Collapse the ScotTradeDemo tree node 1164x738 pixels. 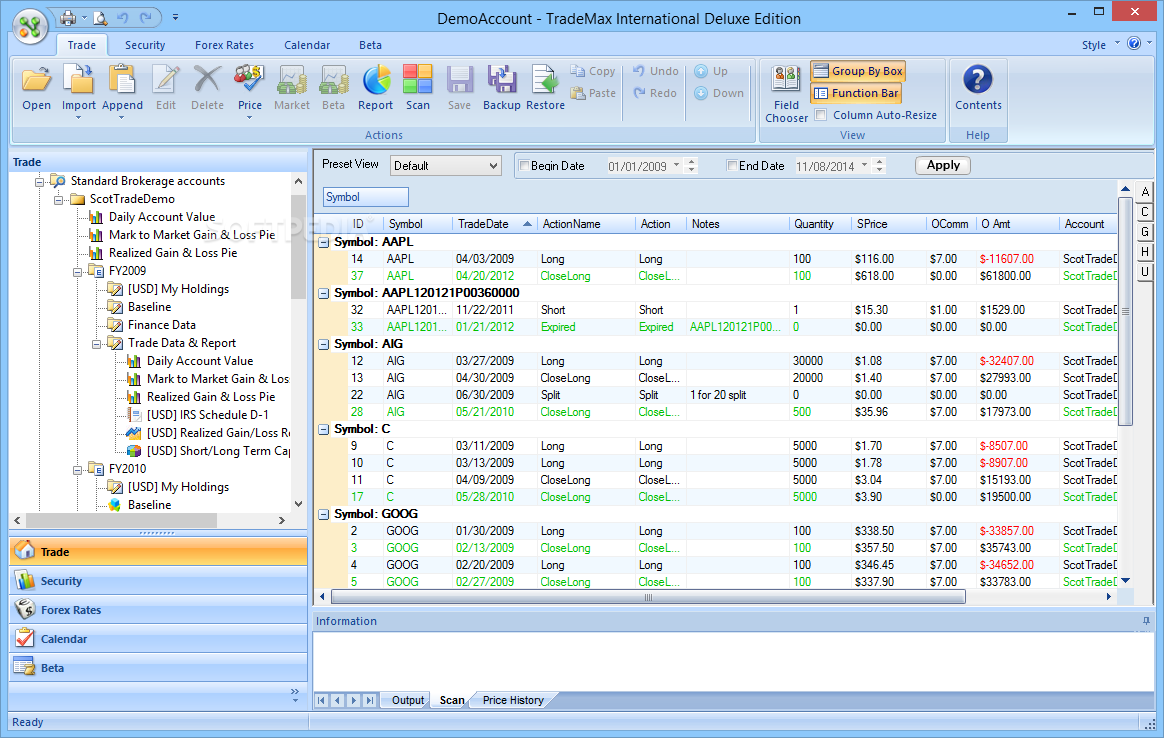tap(59, 200)
